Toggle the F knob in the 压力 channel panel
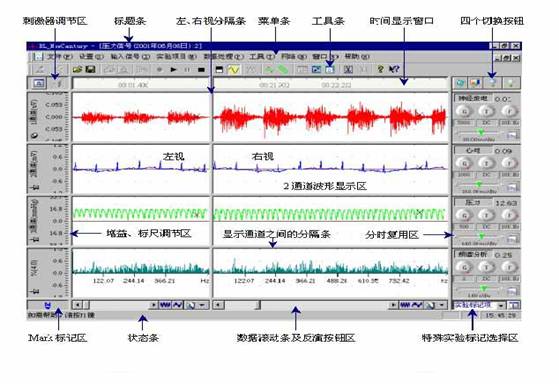 pyautogui.click(x=509, y=215)
